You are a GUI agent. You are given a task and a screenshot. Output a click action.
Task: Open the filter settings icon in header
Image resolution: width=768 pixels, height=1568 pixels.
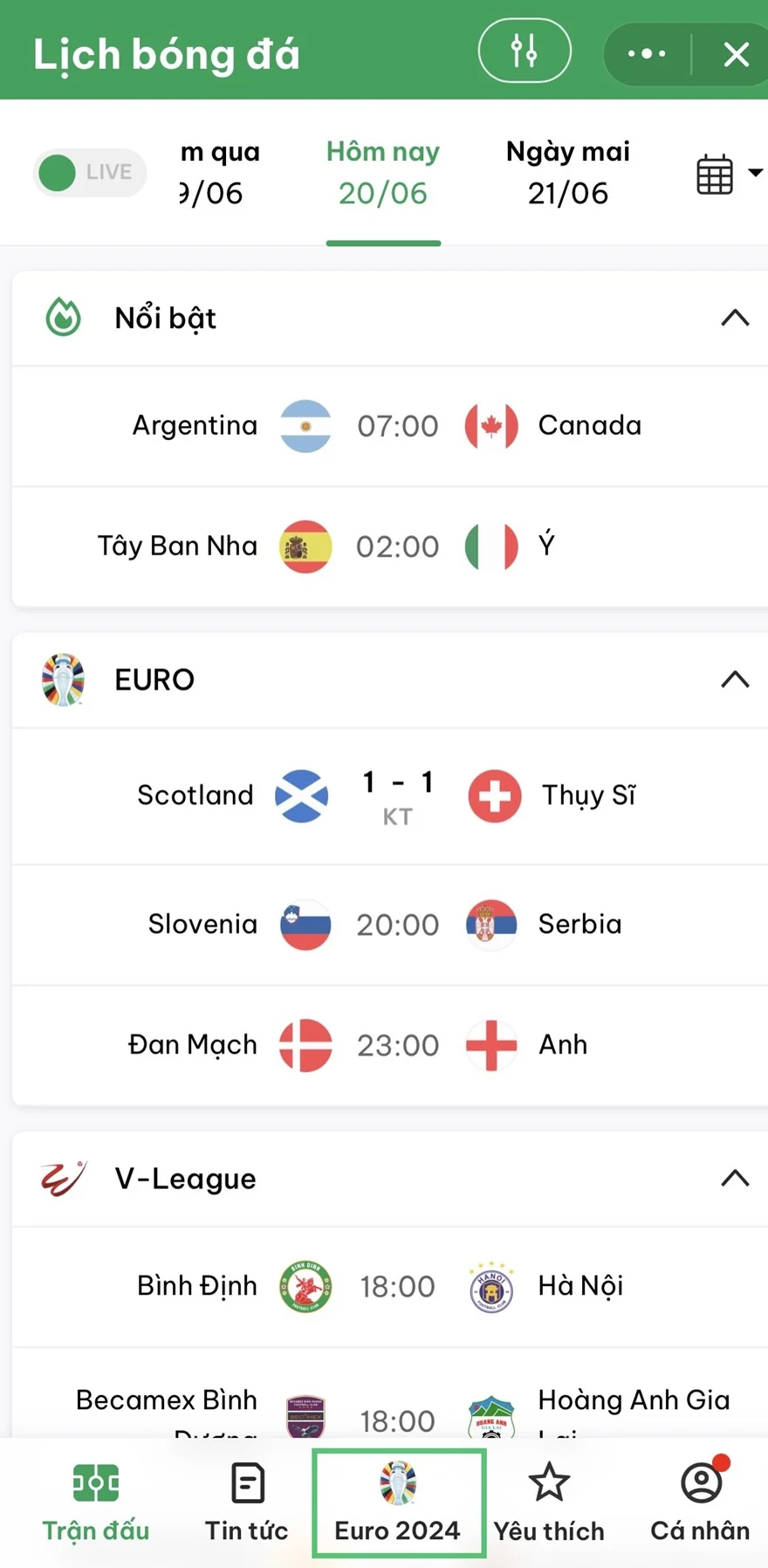tap(525, 51)
